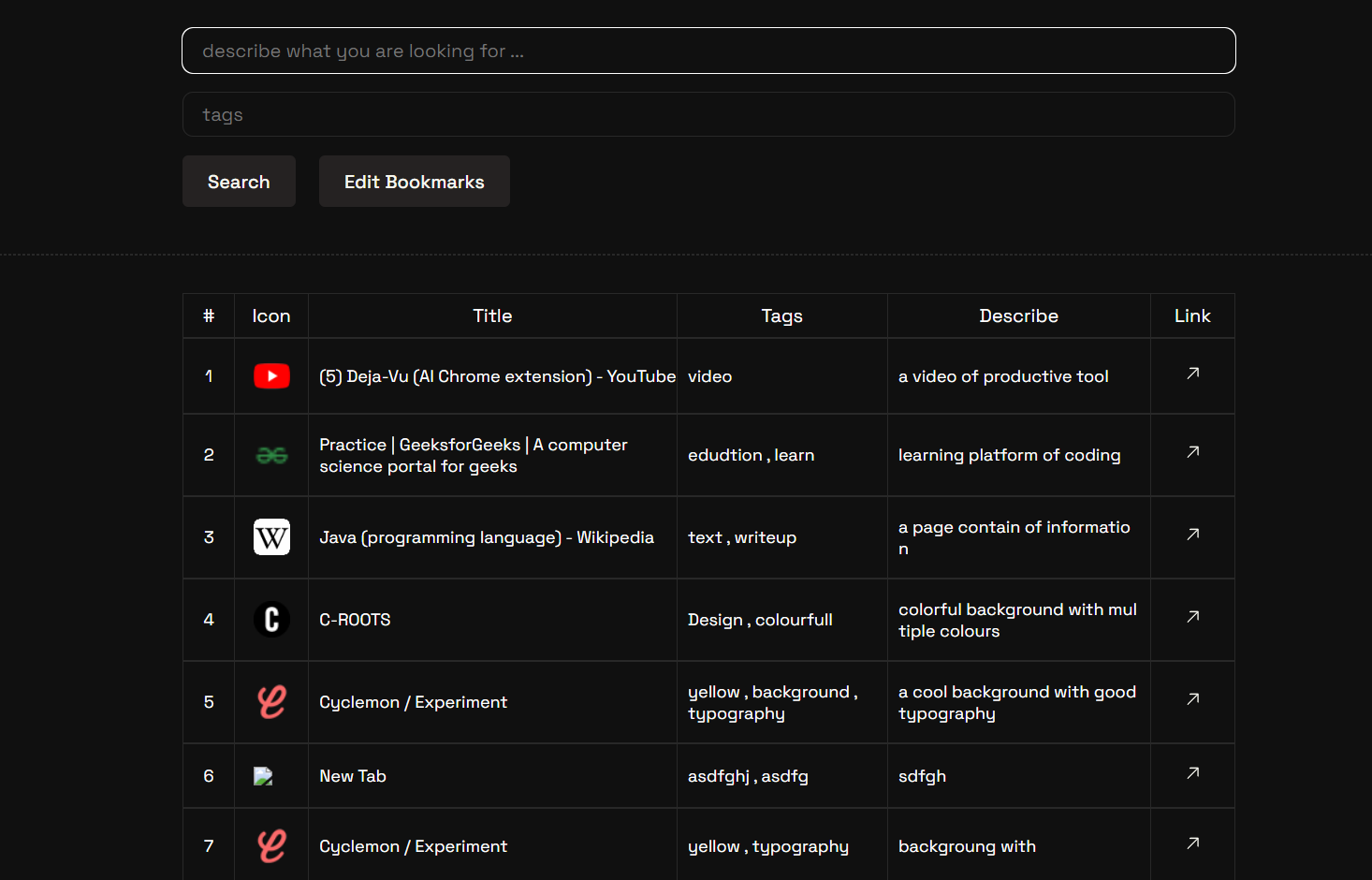Click the Describe column header
The height and width of the screenshot is (880, 1372).
click(x=1019, y=316)
